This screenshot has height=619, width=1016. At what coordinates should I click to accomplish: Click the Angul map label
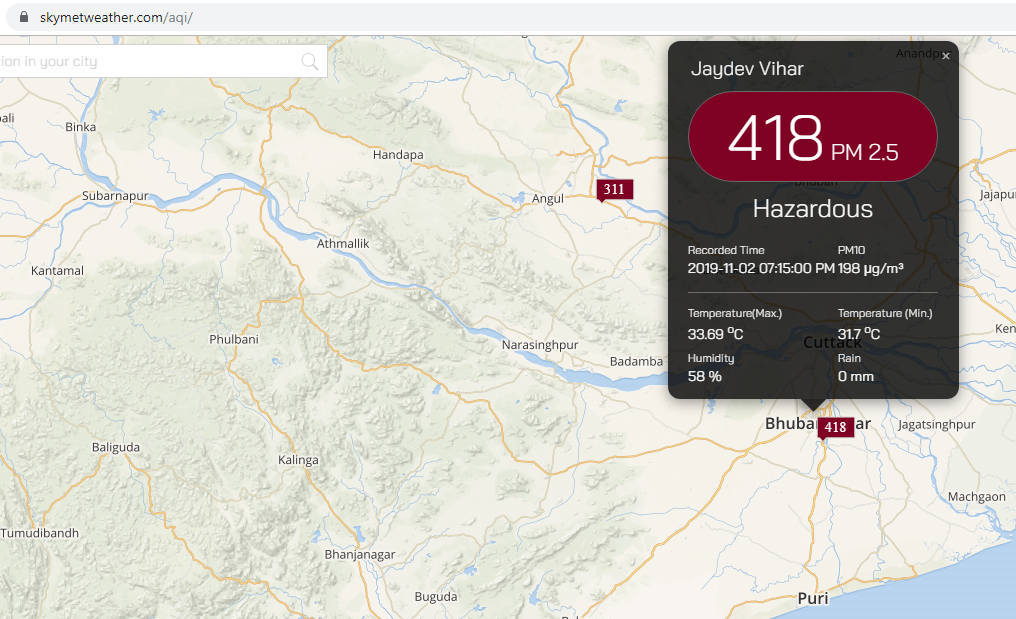coord(548,199)
